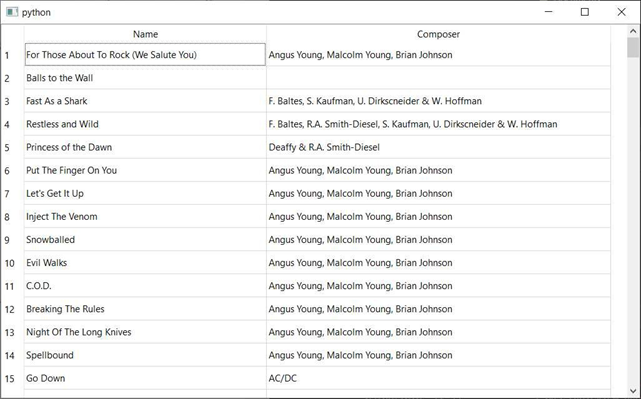Viewport: 641px width, 399px height.
Task: Select the 'AC/DC' composer cell
Action: [x=438, y=378]
